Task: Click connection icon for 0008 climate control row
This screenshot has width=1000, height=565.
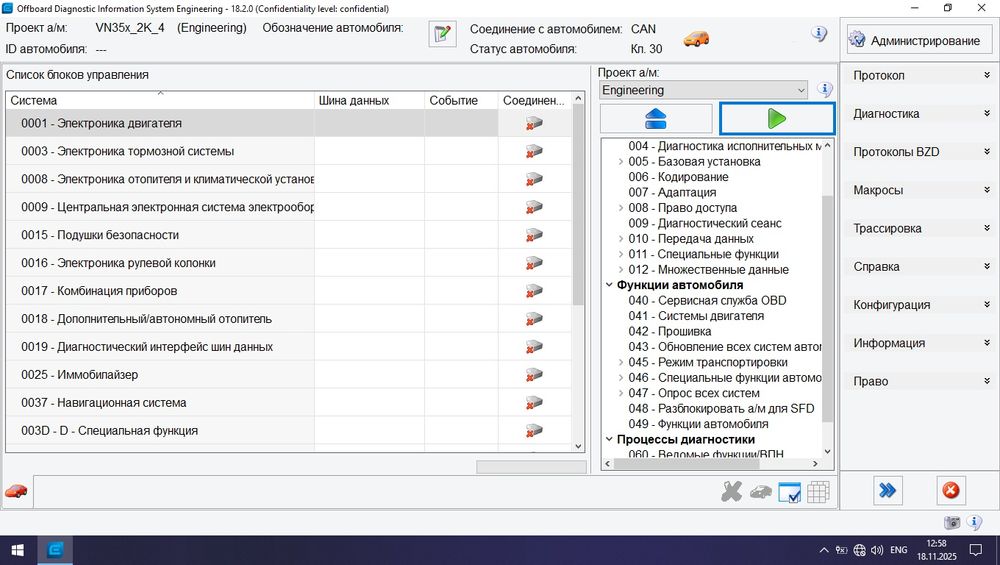Action: click(x=534, y=179)
